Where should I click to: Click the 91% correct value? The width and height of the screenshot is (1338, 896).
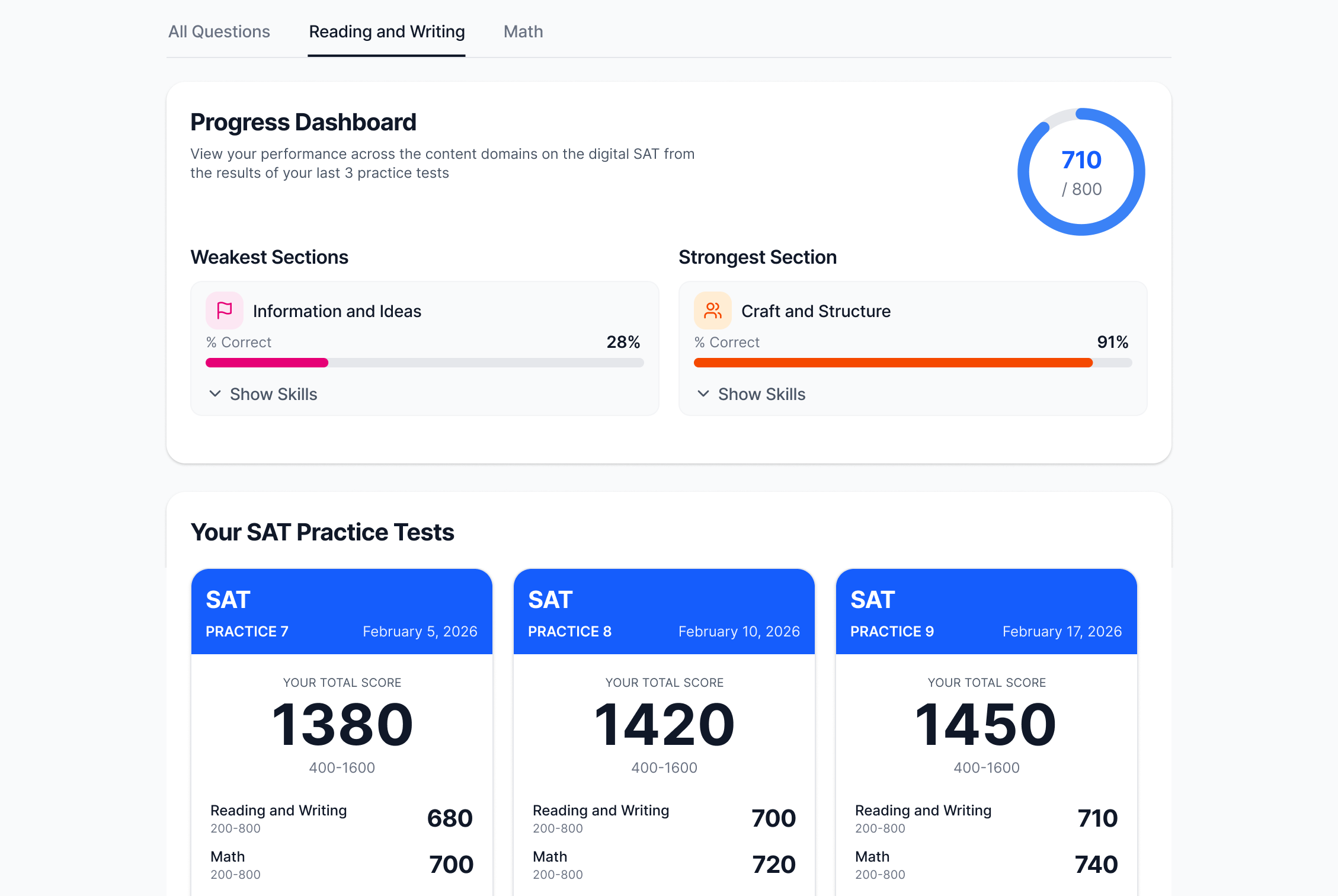1112,342
